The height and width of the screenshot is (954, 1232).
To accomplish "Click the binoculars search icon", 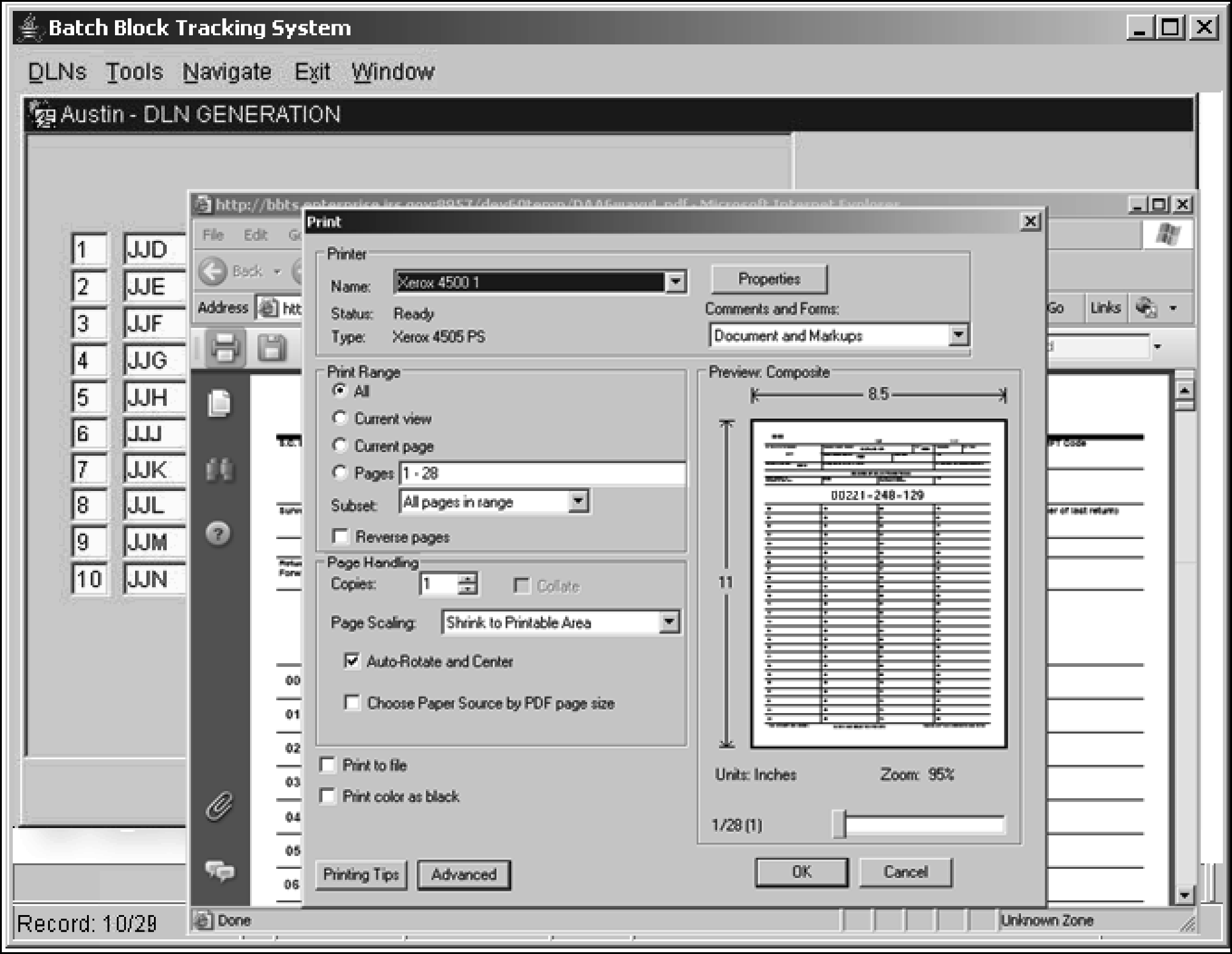I will pos(219,470).
